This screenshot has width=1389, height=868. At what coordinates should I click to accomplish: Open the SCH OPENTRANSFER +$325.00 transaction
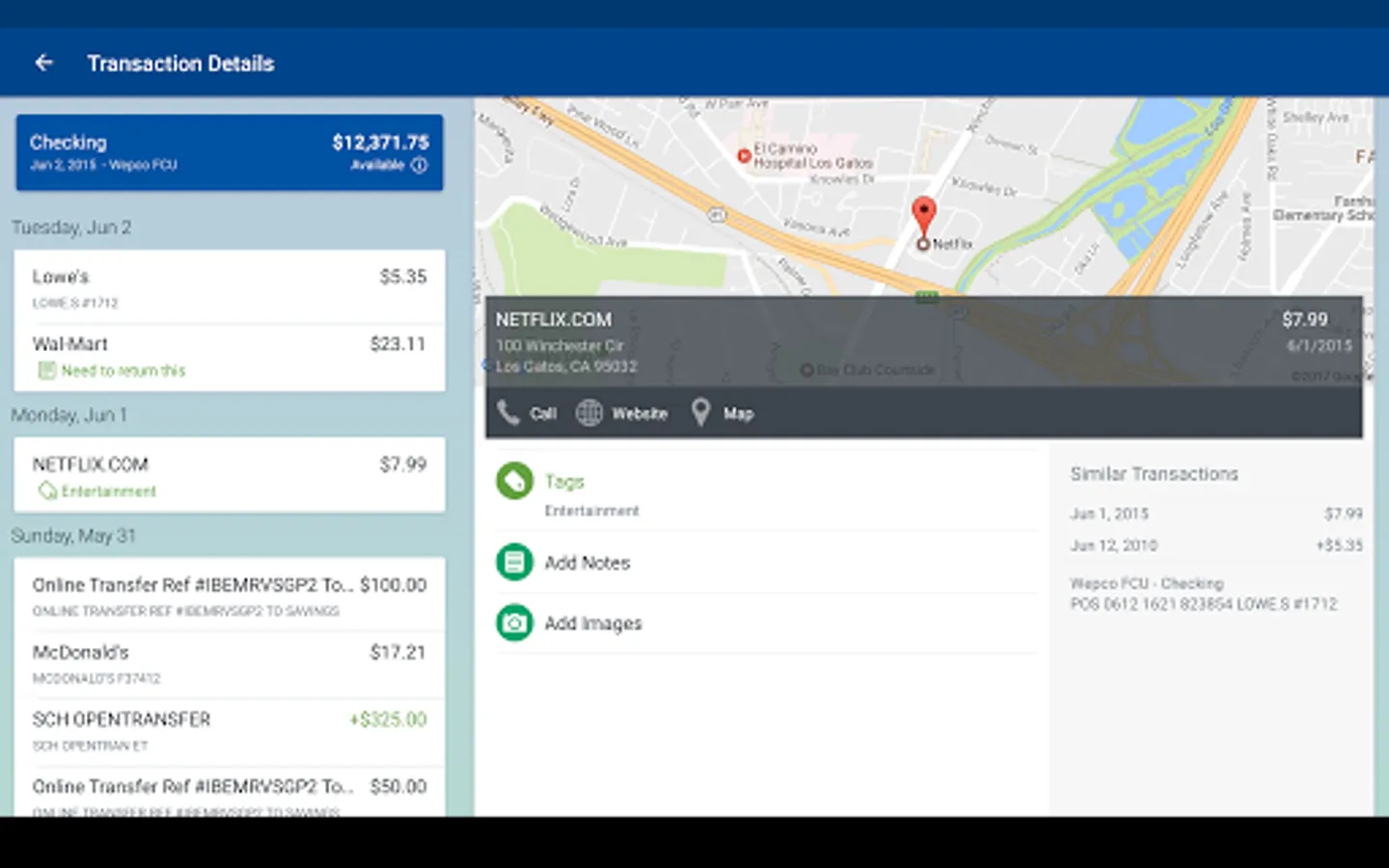(x=230, y=732)
